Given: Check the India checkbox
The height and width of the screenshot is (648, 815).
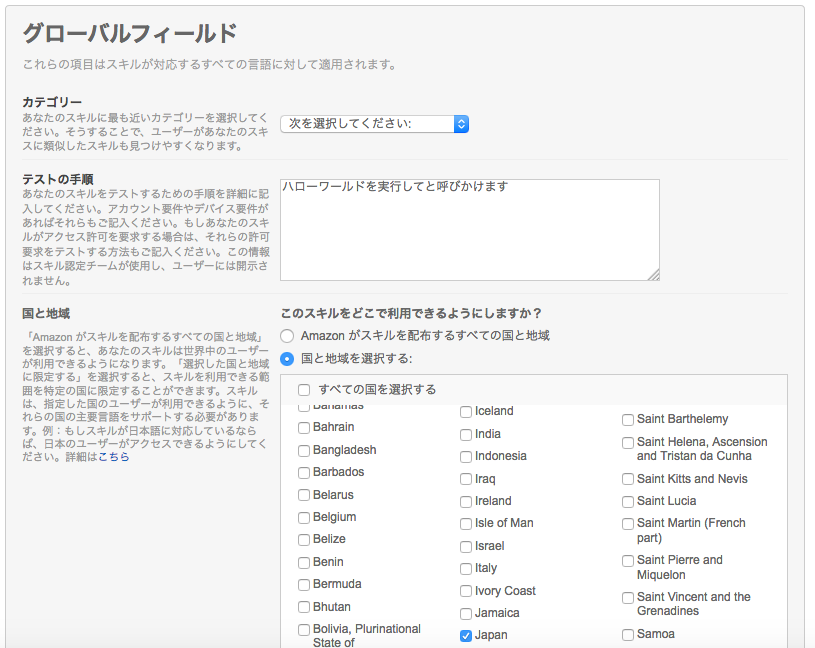Looking at the screenshot, I should click(466, 434).
